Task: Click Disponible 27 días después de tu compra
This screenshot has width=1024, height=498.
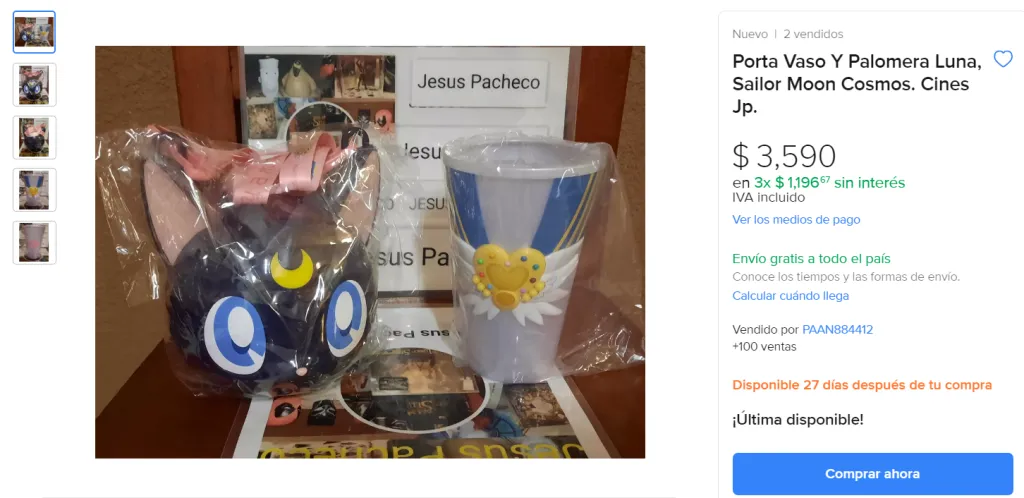Action: pyautogui.click(x=862, y=385)
